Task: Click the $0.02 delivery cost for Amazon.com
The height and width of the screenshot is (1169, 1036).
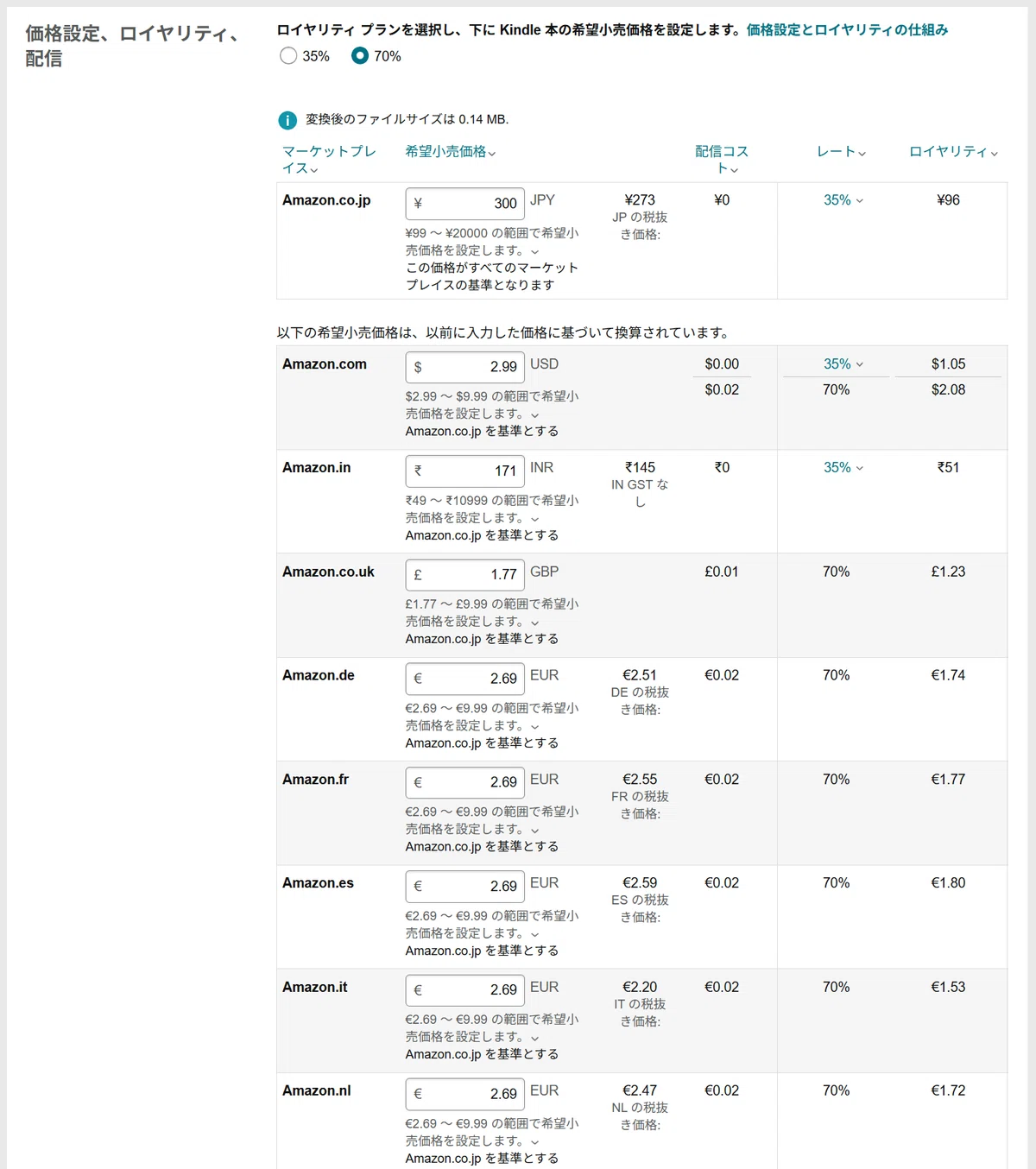Action: pyautogui.click(x=722, y=390)
